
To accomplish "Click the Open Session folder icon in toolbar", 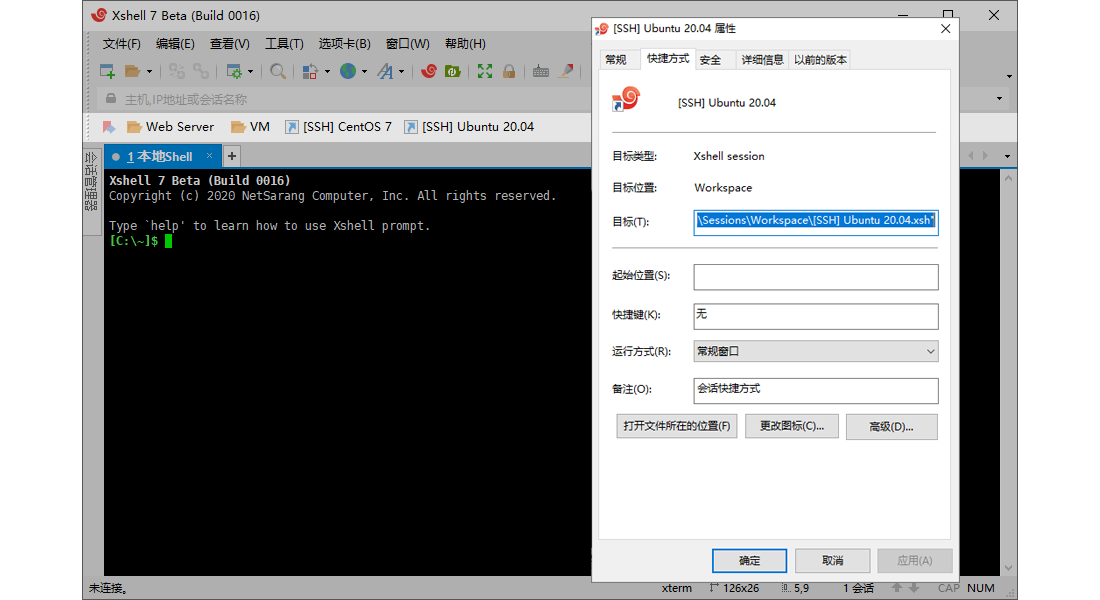I will tap(133, 71).
